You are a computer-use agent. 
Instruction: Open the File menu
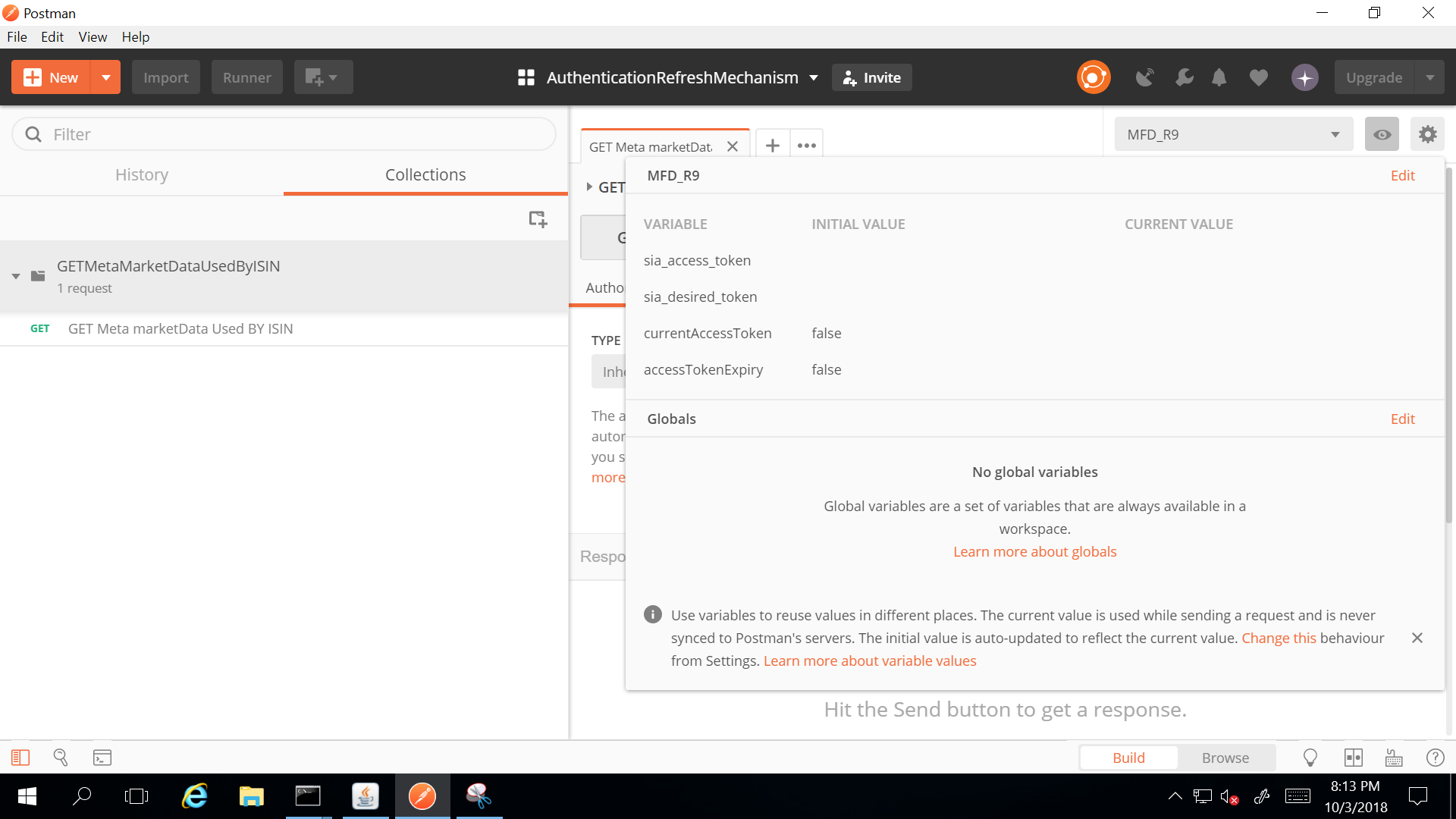[x=17, y=36]
